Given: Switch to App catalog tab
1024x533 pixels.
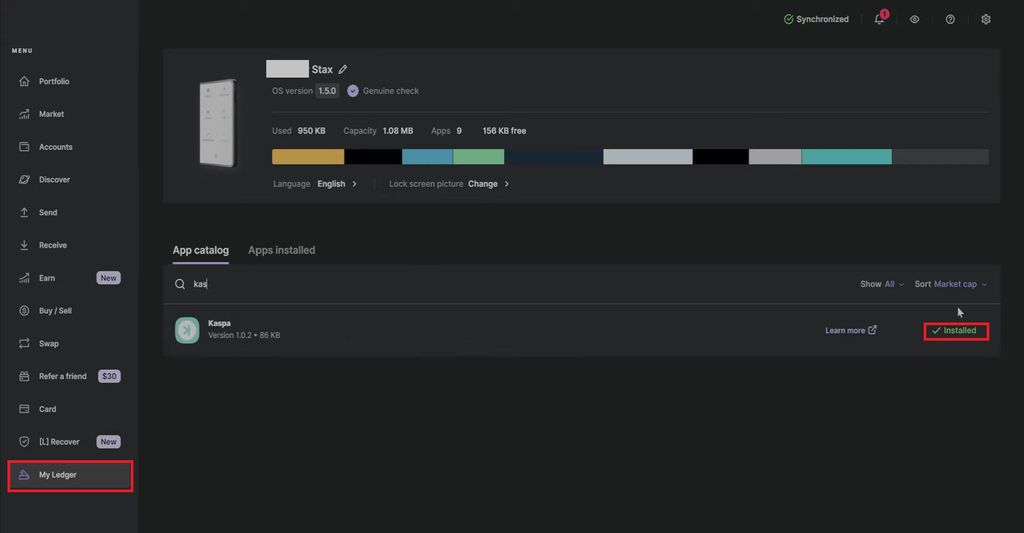Looking at the screenshot, I should coord(200,250).
